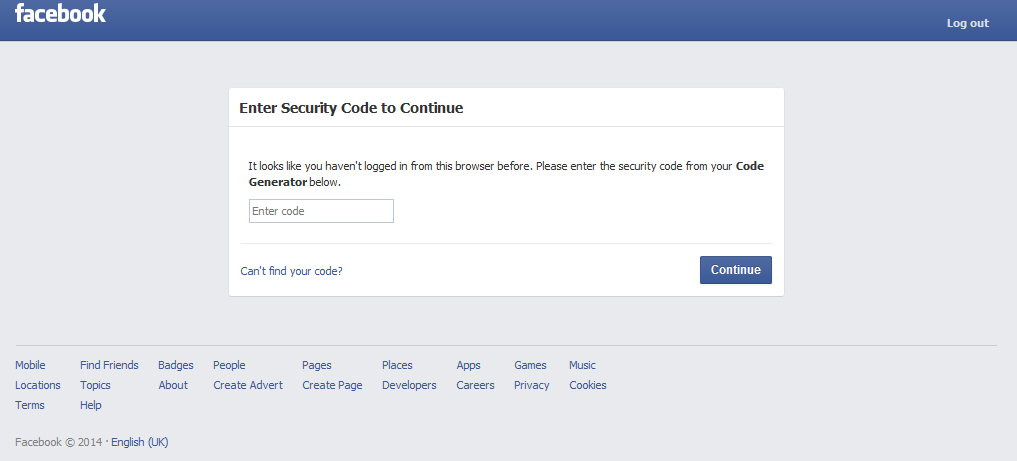Screen dimensions: 1017x461
Task: Focus the Enter code input field
Action: (x=321, y=211)
